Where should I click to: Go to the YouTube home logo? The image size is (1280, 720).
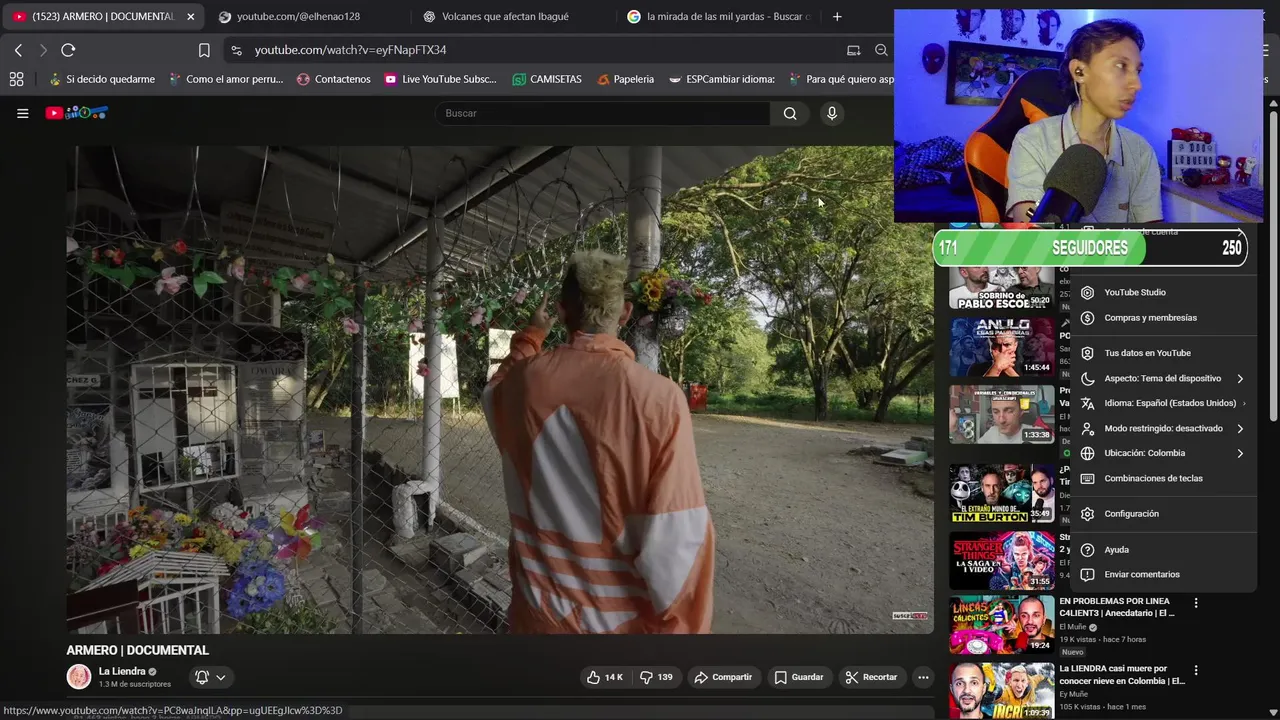coord(76,113)
